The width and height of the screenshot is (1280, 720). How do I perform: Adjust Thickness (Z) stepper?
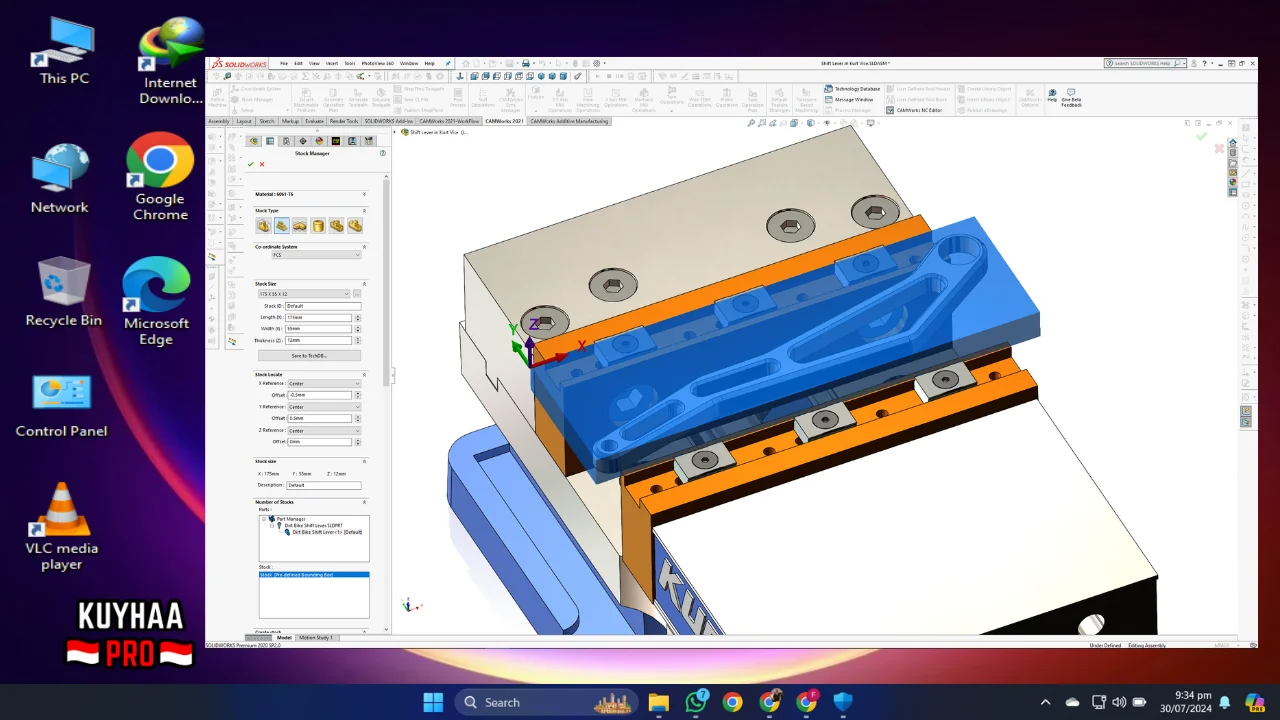[358, 340]
